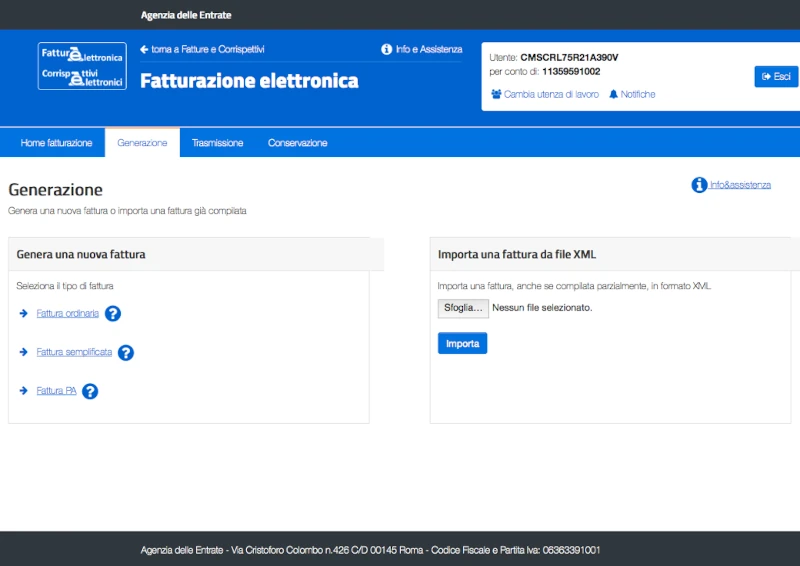Click the Fatture e Corrispettivi elettronici logo
Viewport: 800px width, 566px height.
pyautogui.click(x=82, y=66)
